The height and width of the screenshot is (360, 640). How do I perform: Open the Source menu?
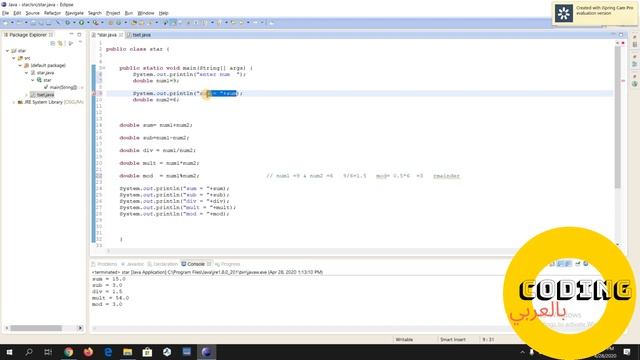(33, 13)
